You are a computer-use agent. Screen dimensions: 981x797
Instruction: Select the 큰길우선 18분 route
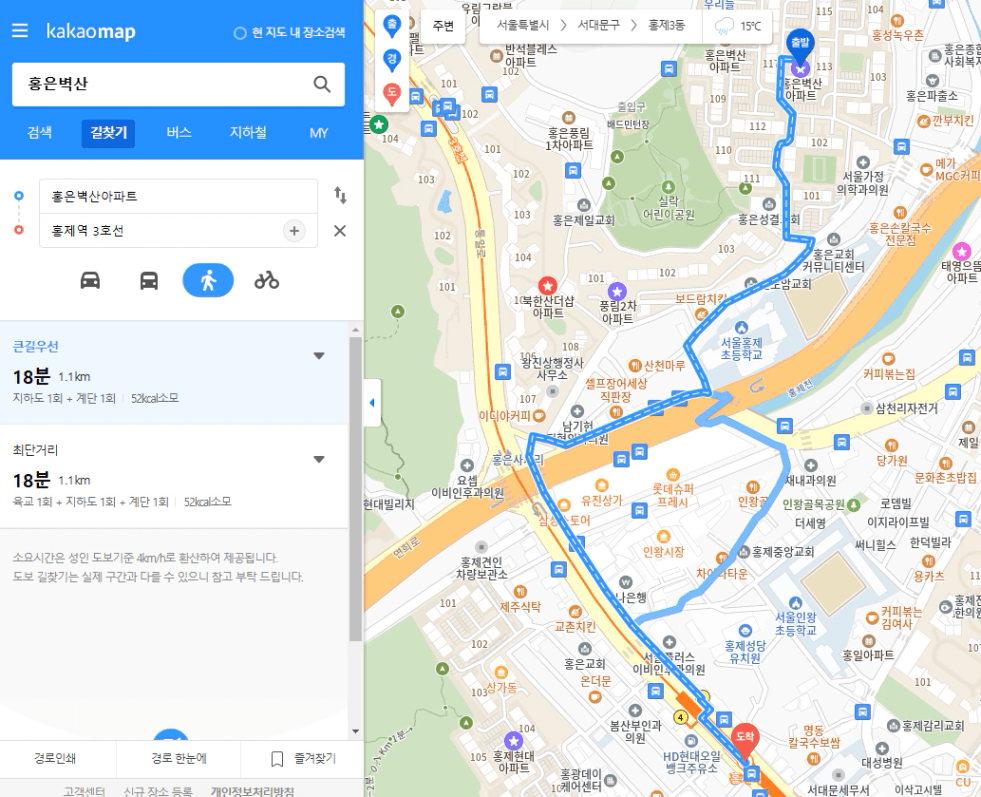coord(174,373)
